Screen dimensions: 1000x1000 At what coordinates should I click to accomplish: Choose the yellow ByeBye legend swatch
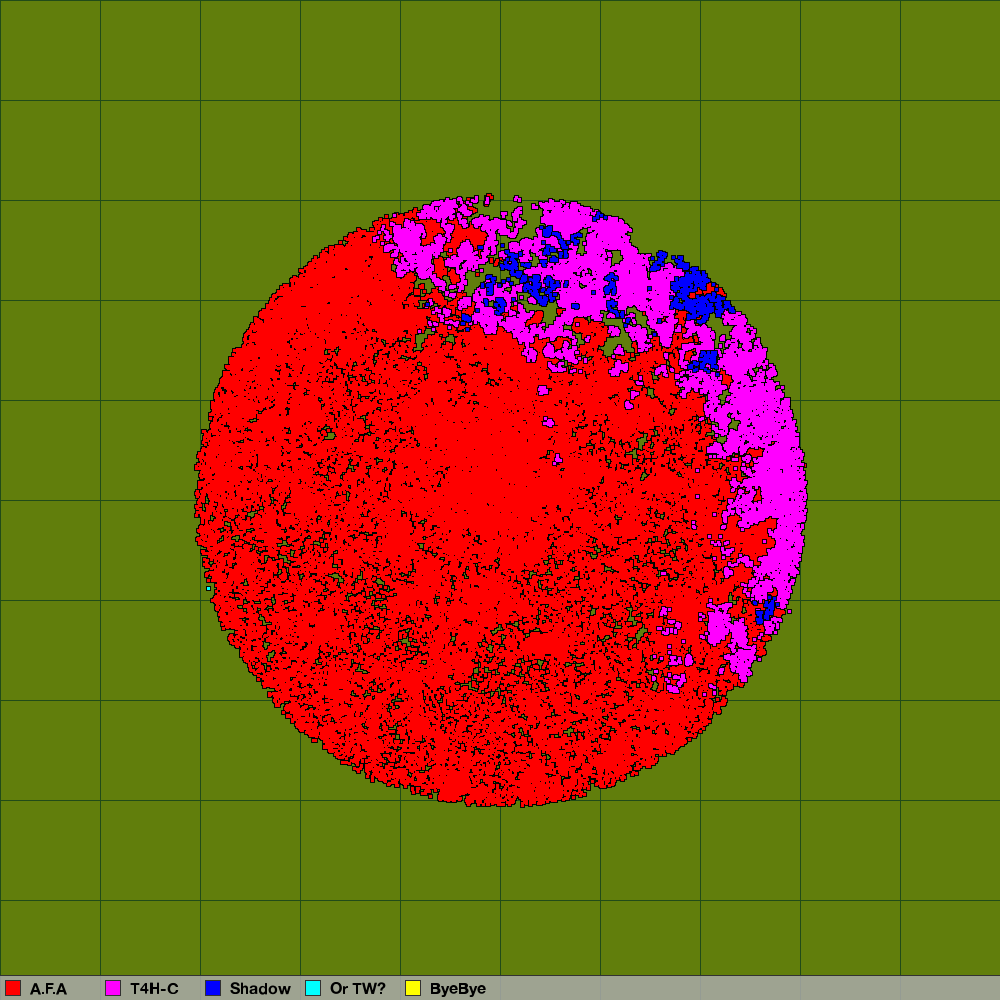coord(413,988)
